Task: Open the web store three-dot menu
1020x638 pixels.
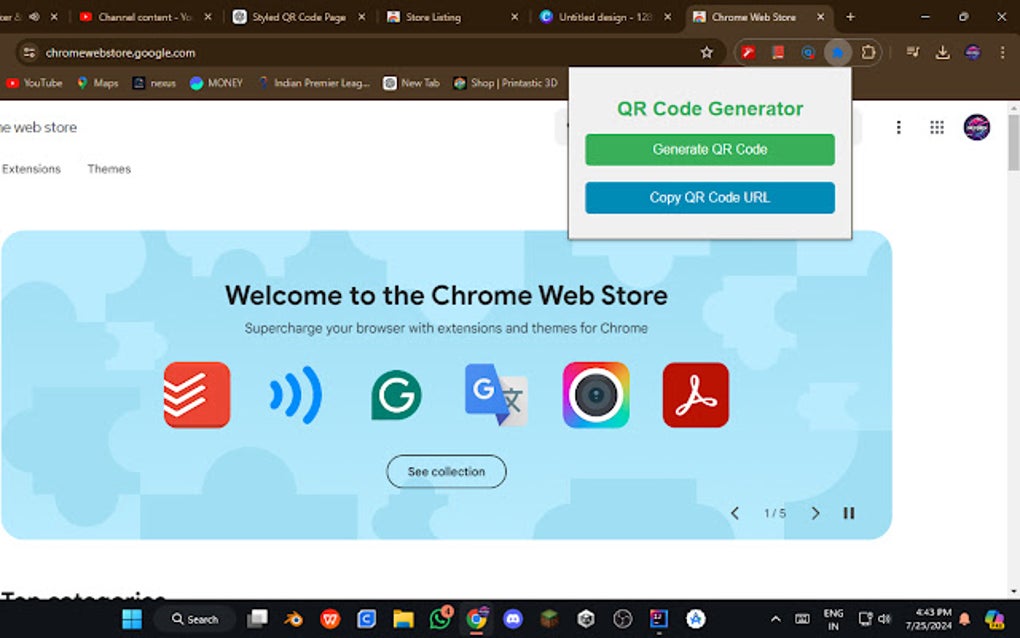Action: click(x=898, y=127)
